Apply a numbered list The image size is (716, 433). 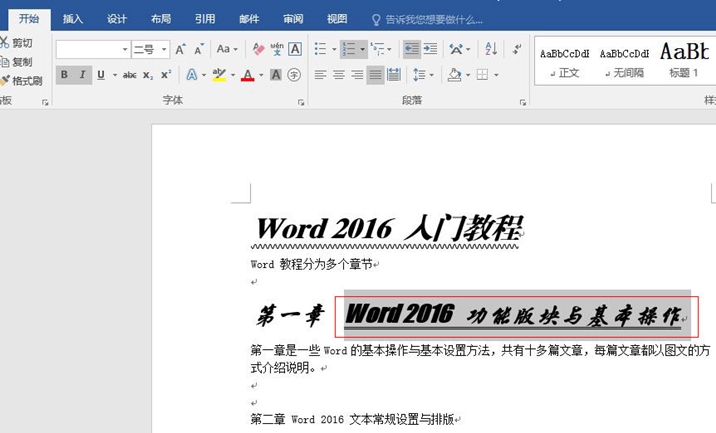point(349,49)
